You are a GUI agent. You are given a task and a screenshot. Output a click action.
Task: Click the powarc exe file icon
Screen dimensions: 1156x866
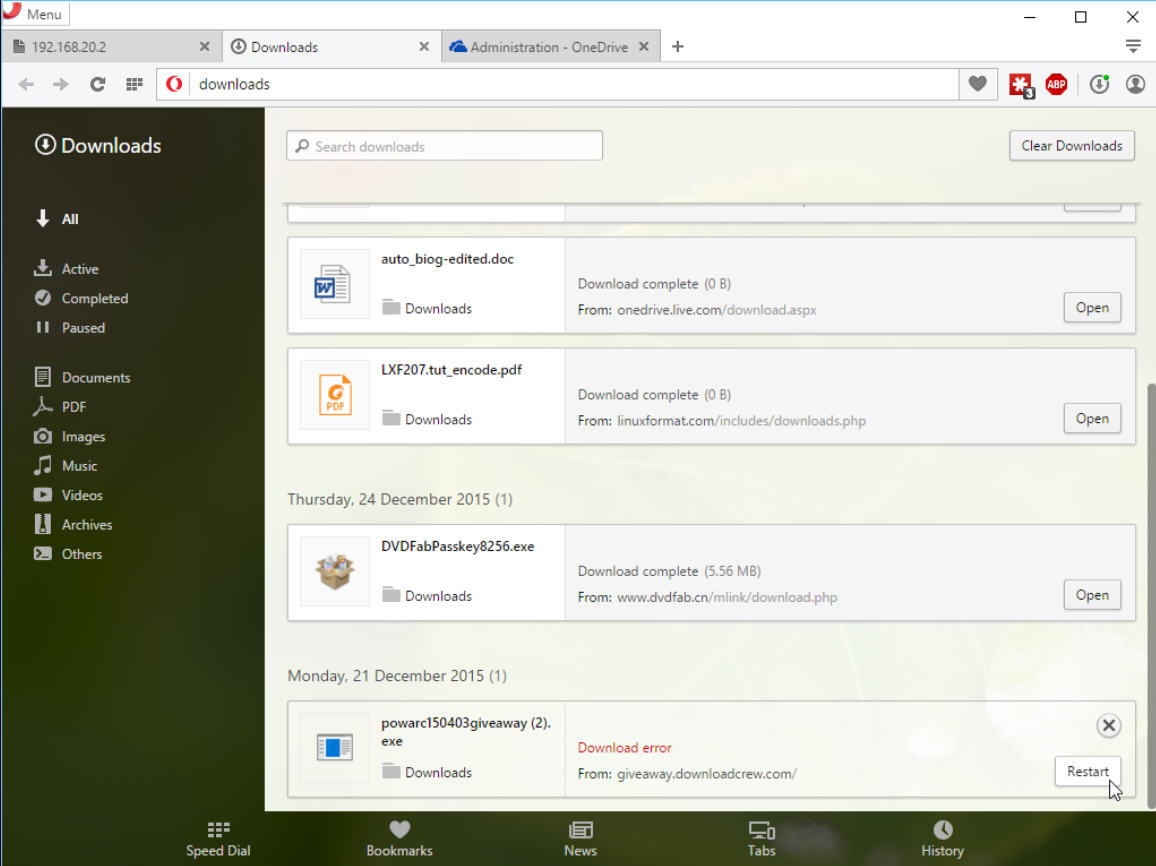[334, 747]
